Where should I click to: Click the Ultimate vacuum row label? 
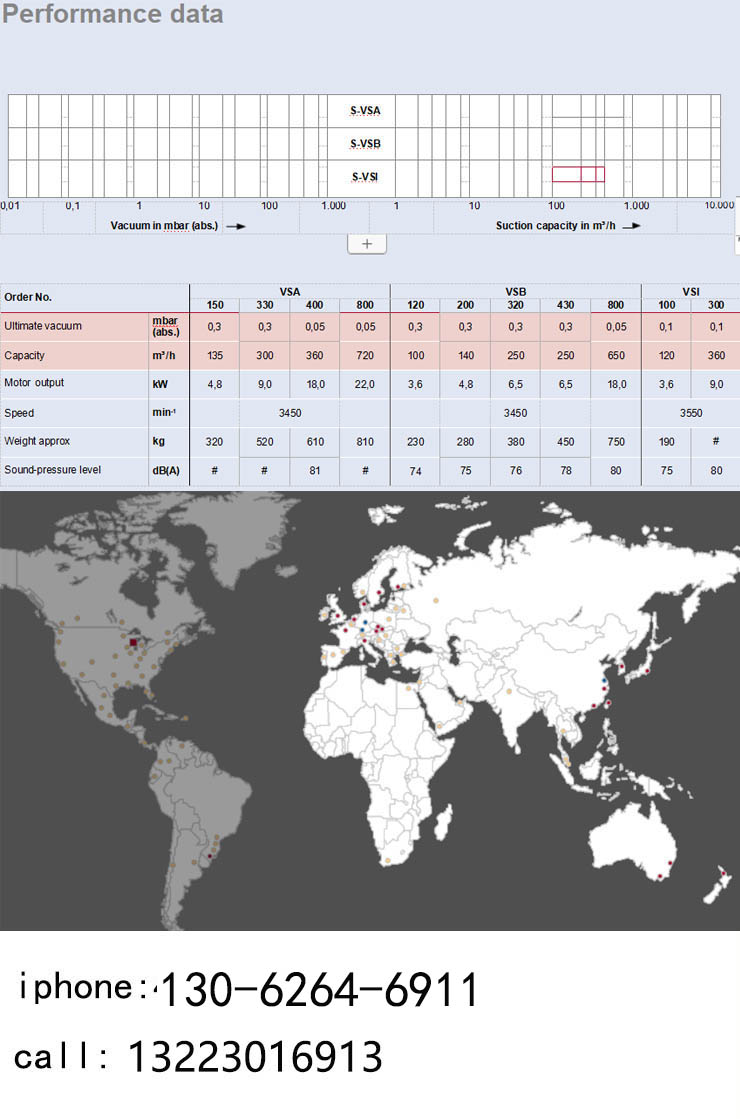tap(42, 326)
